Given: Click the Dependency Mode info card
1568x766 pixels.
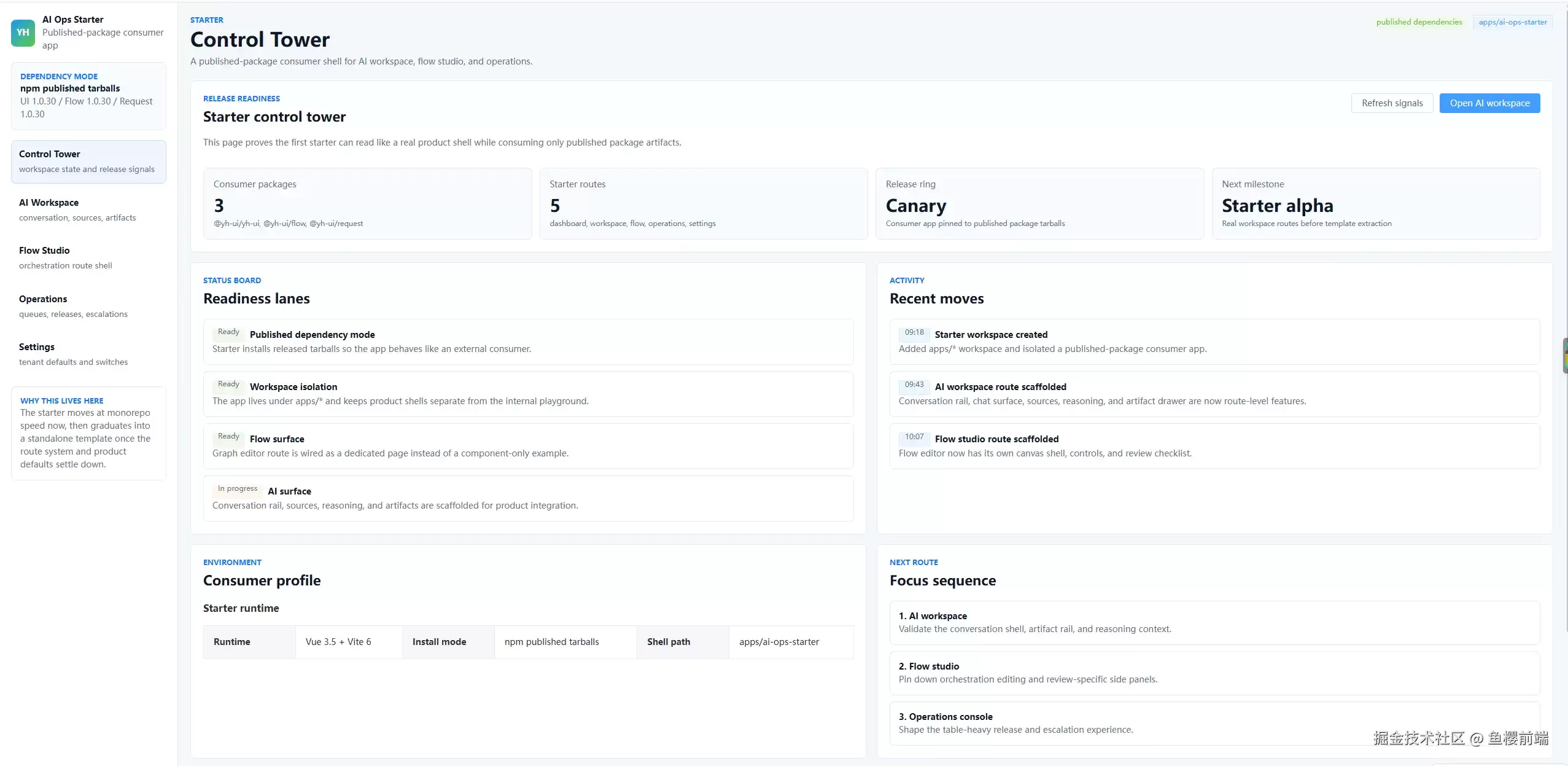Looking at the screenshot, I should click(88, 96).
